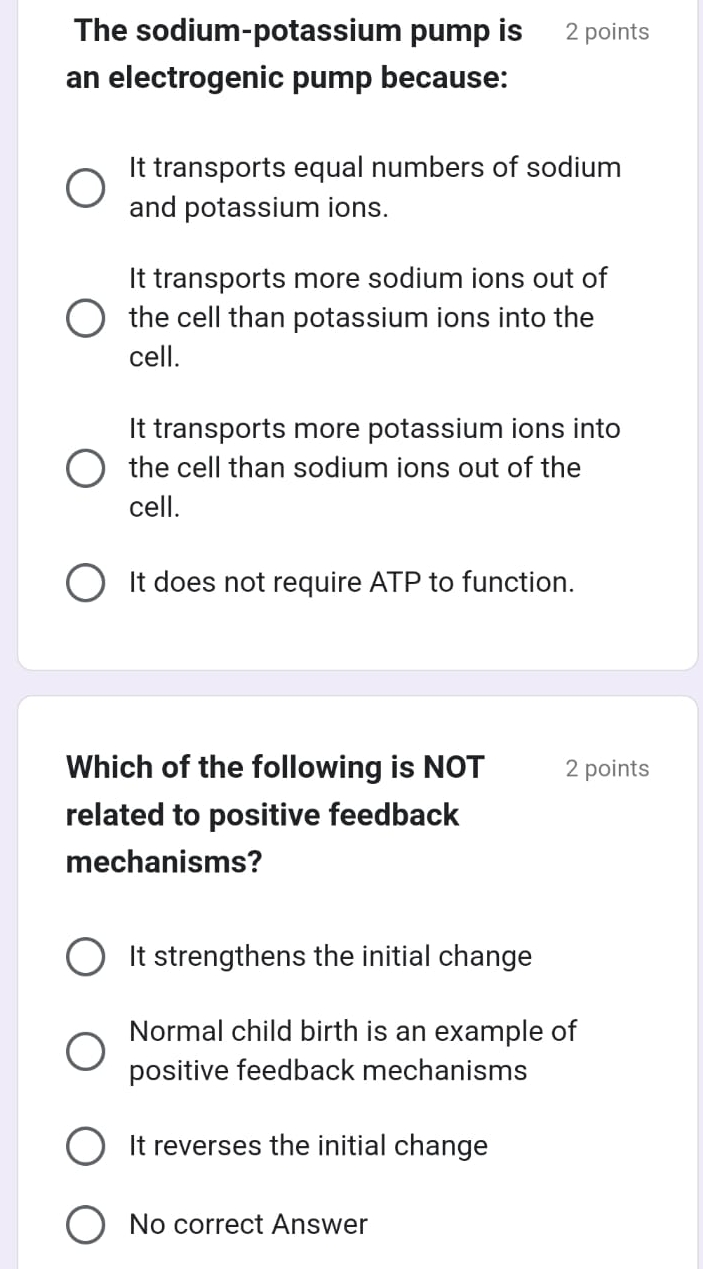Viewport: 703px width, 1269px height.
Task: Select "It transports equal numbers of sodium and potassium ions"
Action: coord(85,185)
